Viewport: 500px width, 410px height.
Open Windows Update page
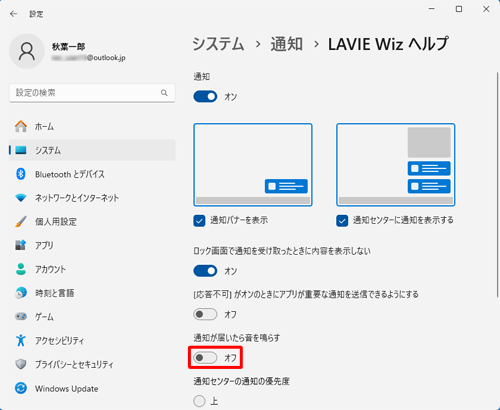(x=92, y=388)
